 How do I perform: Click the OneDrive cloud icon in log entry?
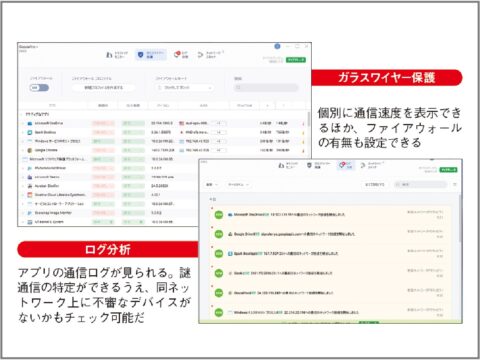[x=230, y=215]
